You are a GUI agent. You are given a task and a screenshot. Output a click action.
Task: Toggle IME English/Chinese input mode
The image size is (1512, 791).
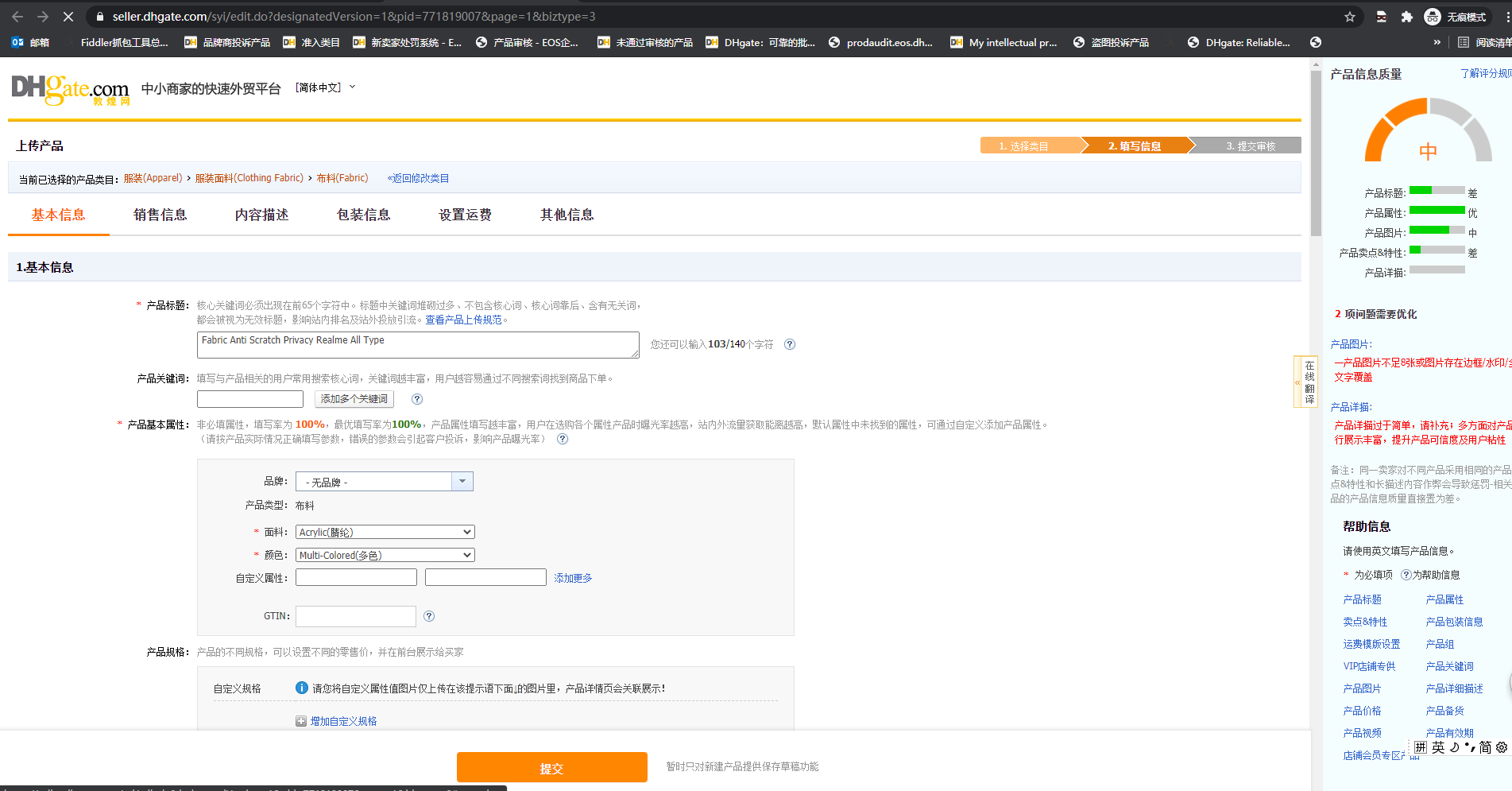[x=1438, y=747]
